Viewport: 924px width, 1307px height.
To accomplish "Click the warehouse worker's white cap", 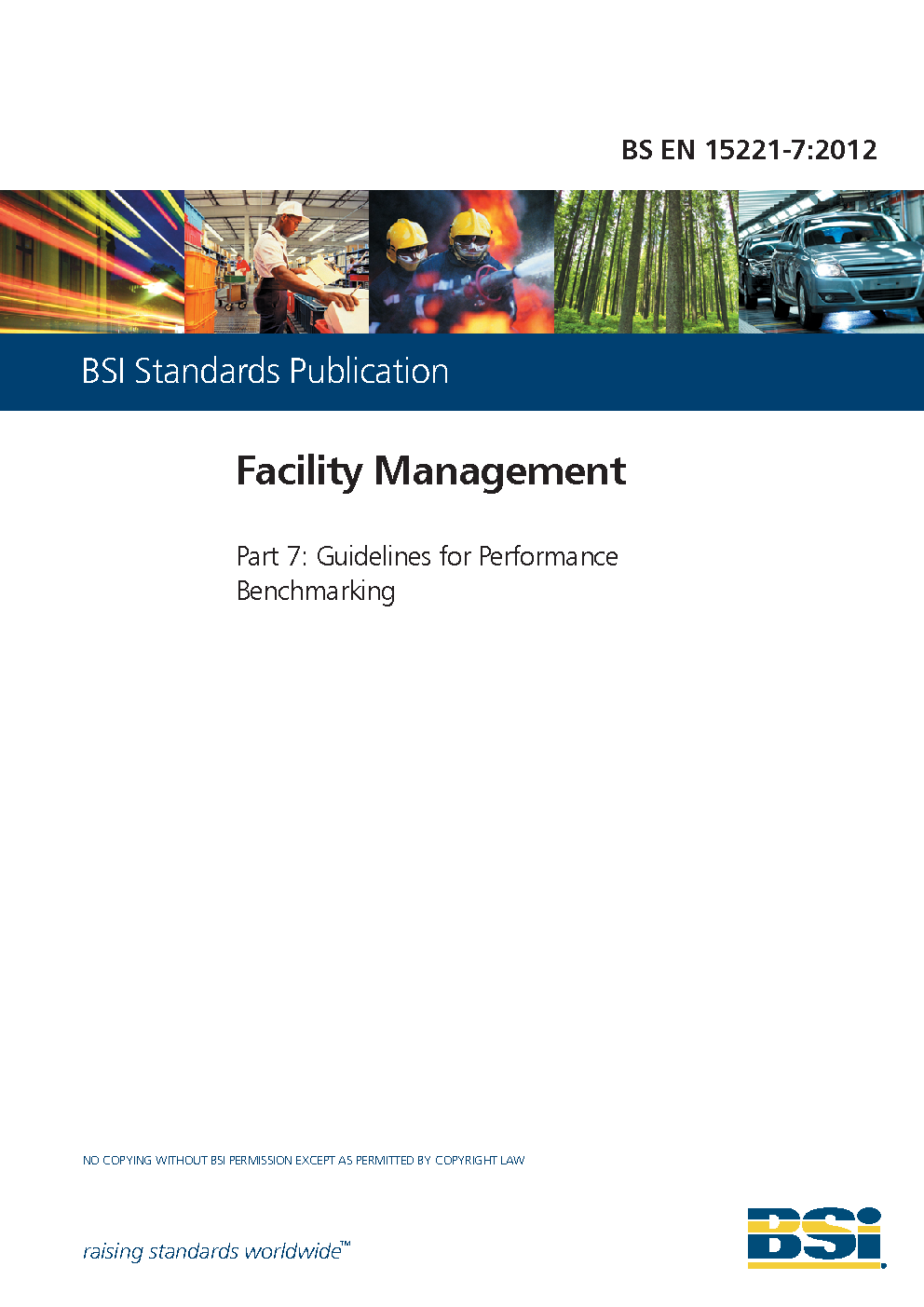I will click(292, 209).
